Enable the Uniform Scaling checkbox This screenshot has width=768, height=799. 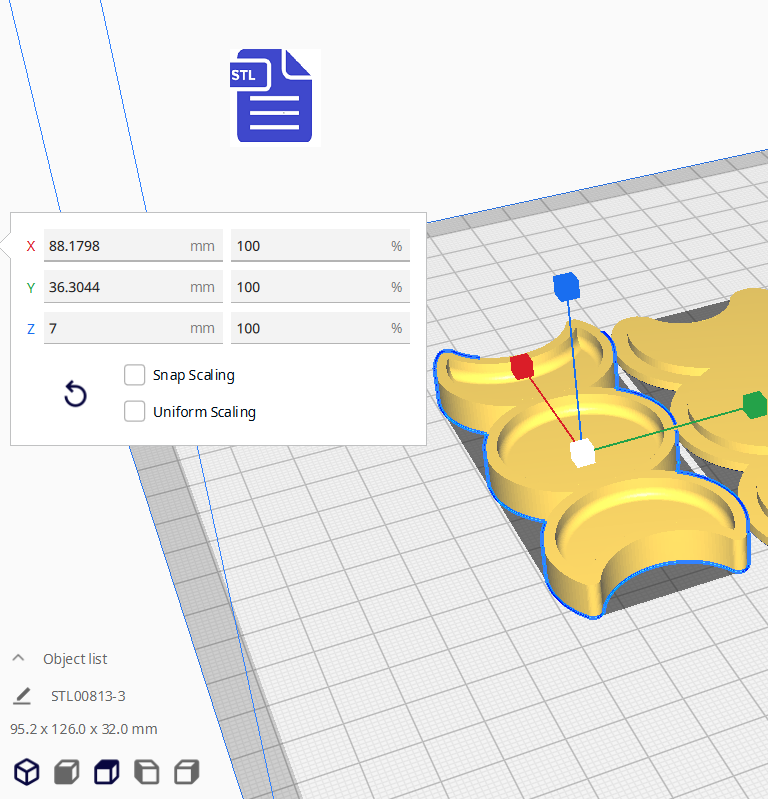134,411
